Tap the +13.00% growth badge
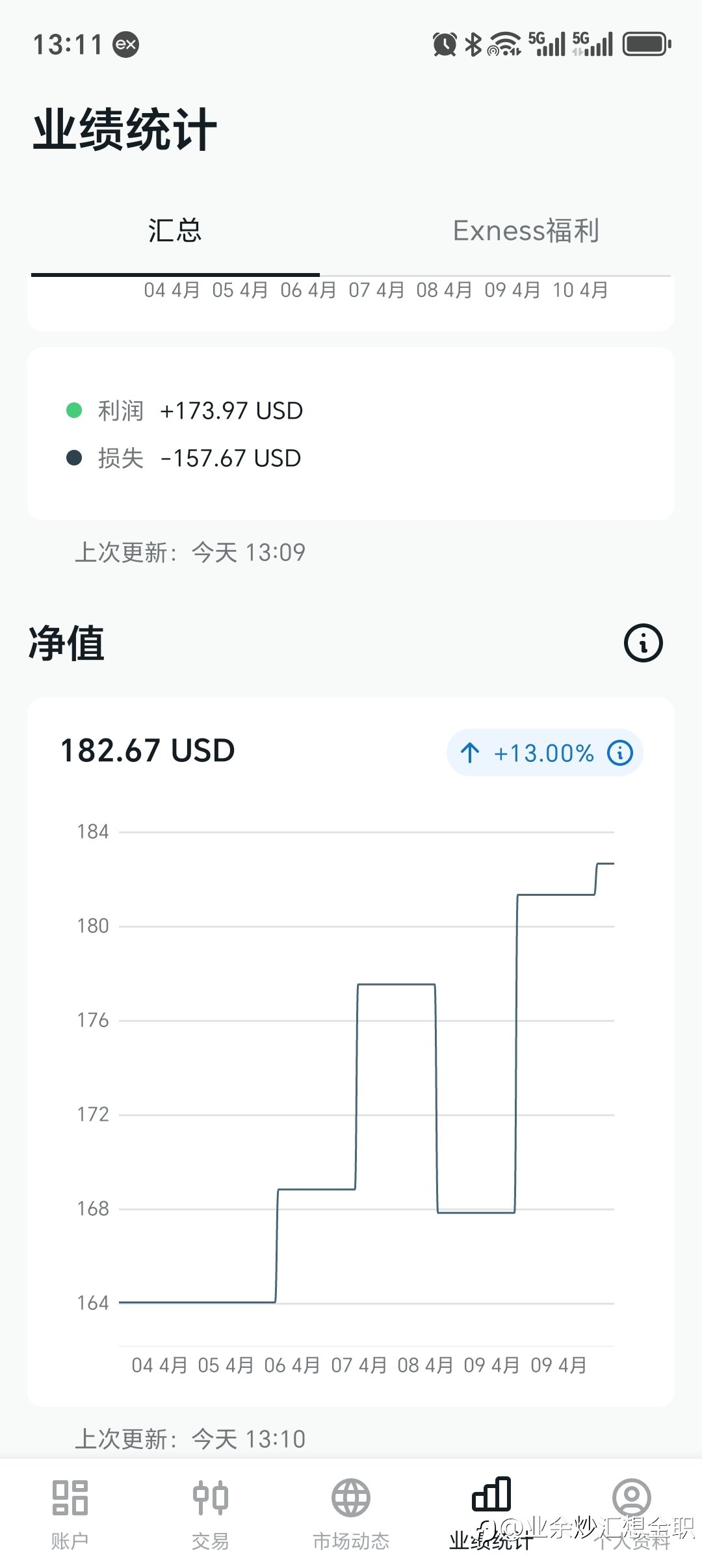The height and width of the screenshot is (1568, 702). click(x=545, y=753)
